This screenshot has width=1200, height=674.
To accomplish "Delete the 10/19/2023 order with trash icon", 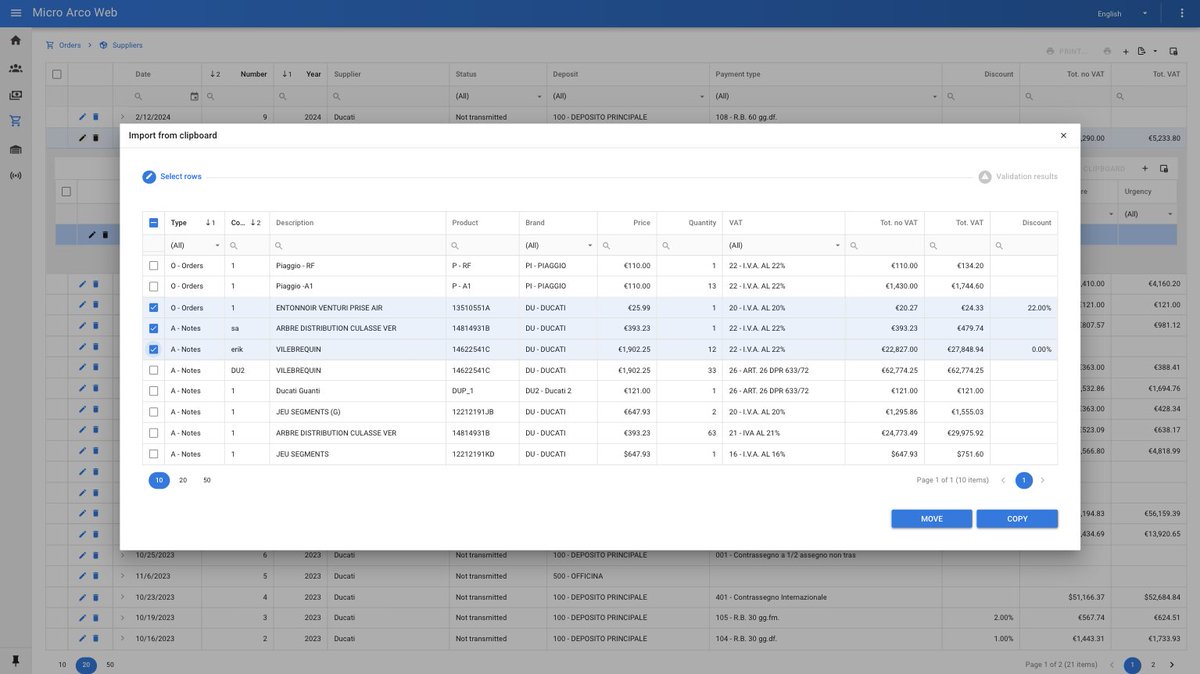I will pyautogui.click(x=96, y=618).
